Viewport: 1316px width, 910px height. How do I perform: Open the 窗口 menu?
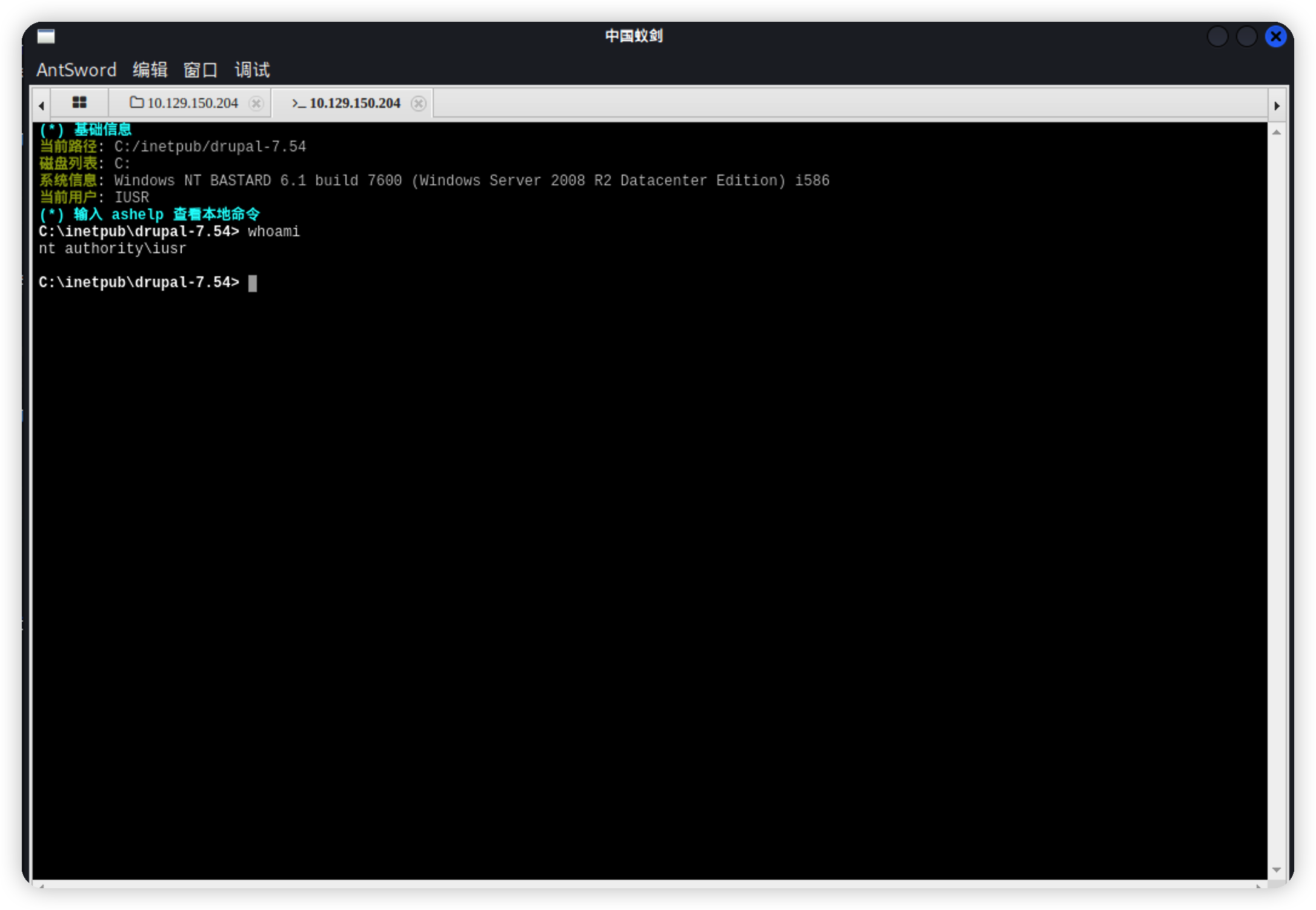(201, 70)
